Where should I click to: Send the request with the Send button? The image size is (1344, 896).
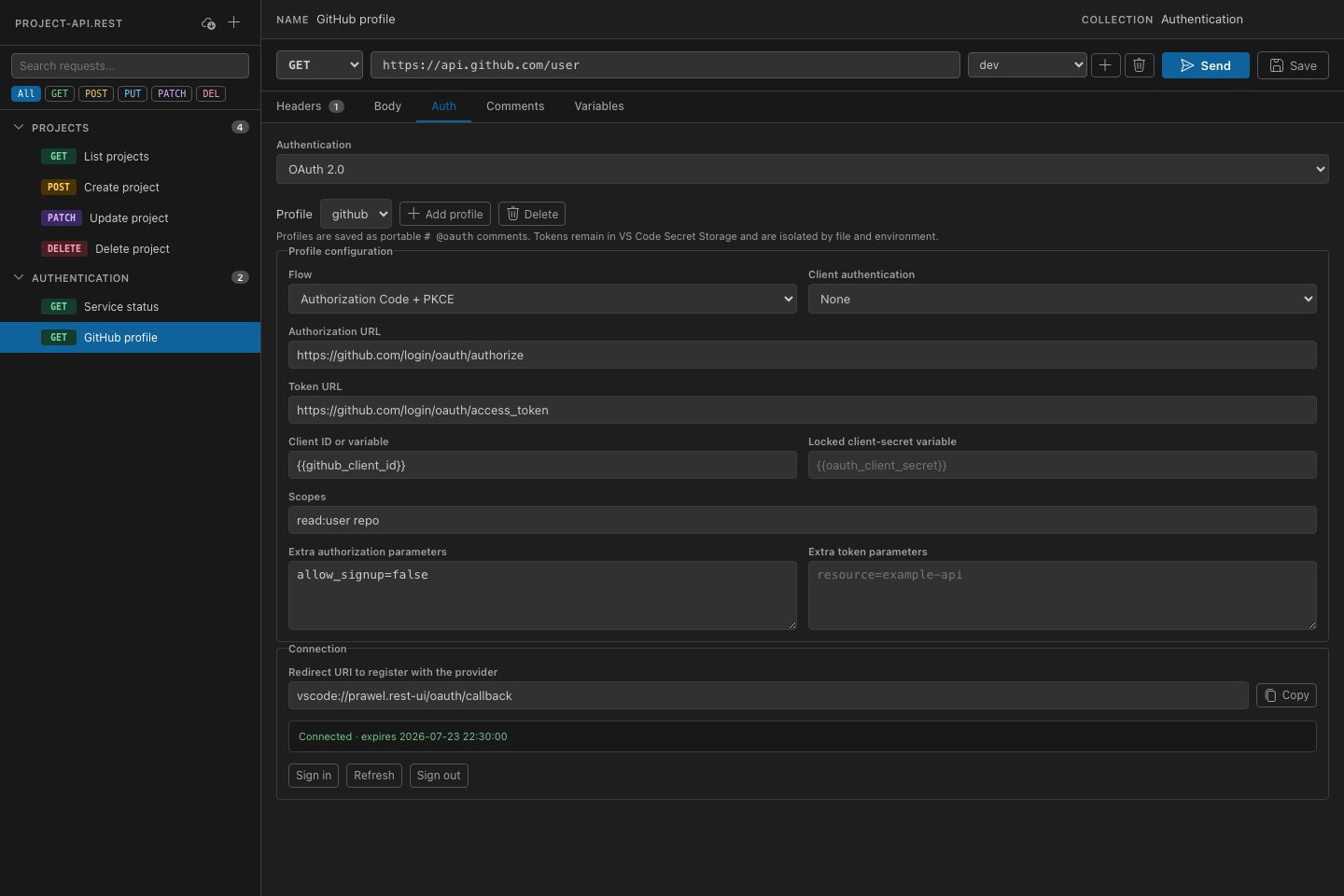point(1206,65)
